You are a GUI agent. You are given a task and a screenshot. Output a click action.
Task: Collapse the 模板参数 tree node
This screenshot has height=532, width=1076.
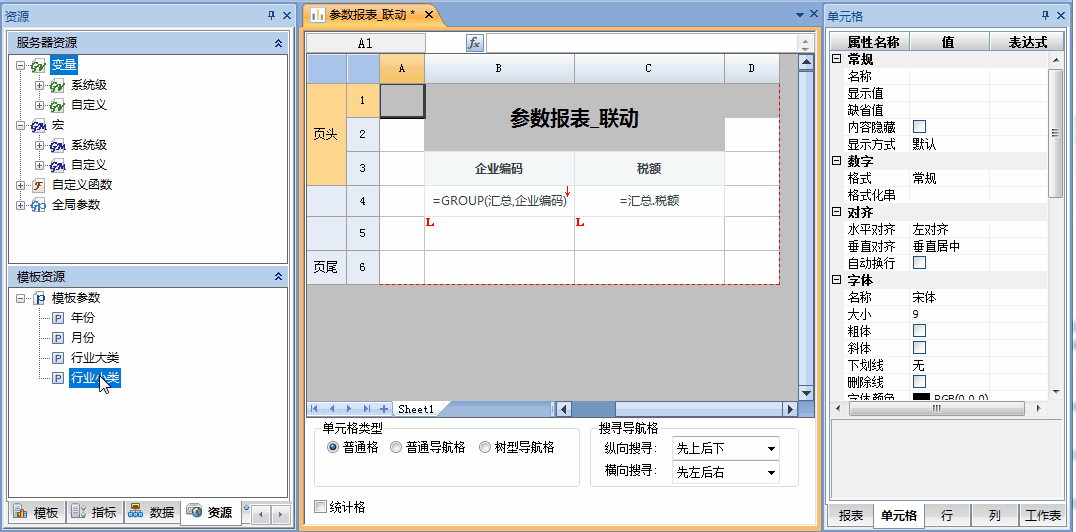(x=22, y=298)
